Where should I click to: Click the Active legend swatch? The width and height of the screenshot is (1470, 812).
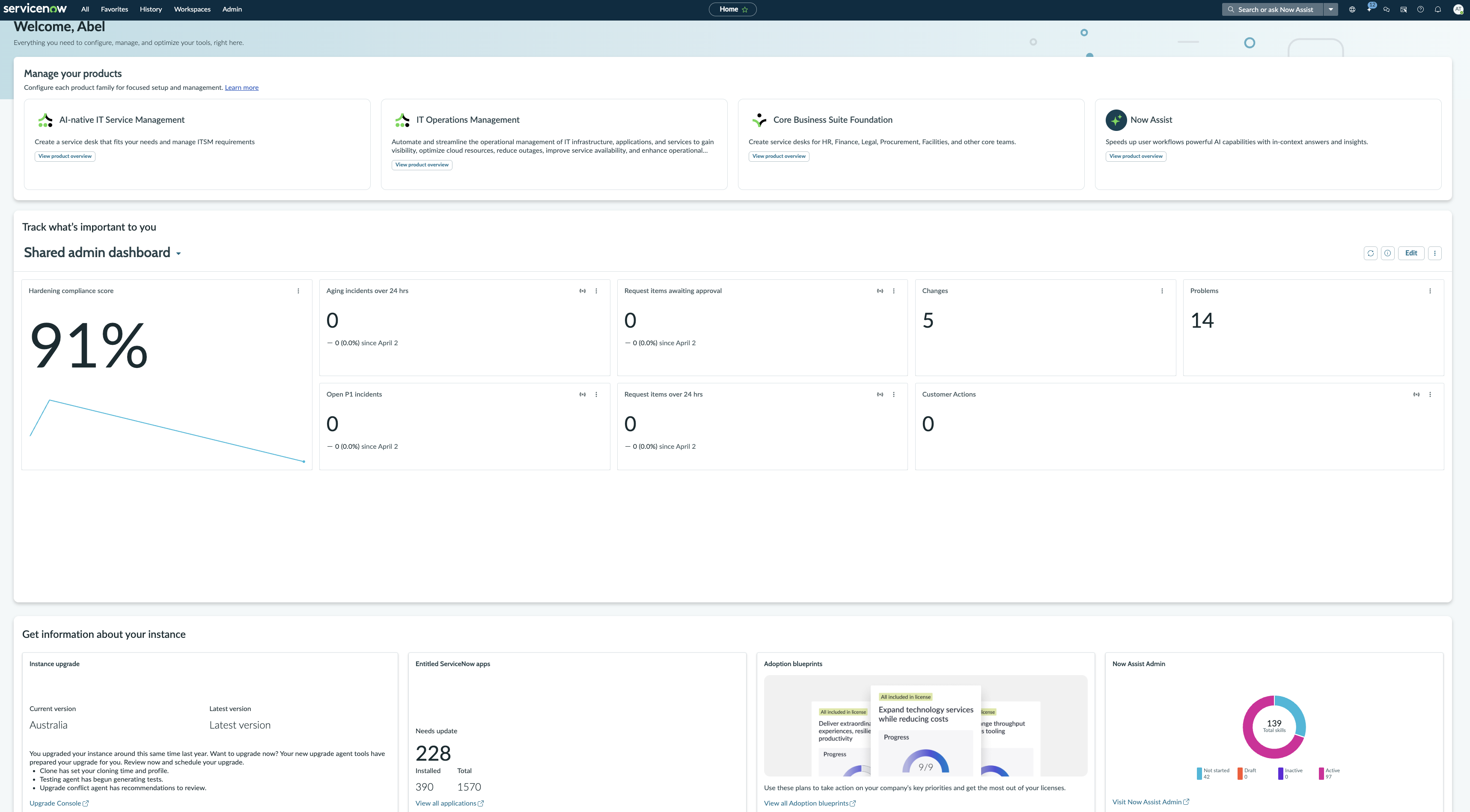coord(1321,774)
